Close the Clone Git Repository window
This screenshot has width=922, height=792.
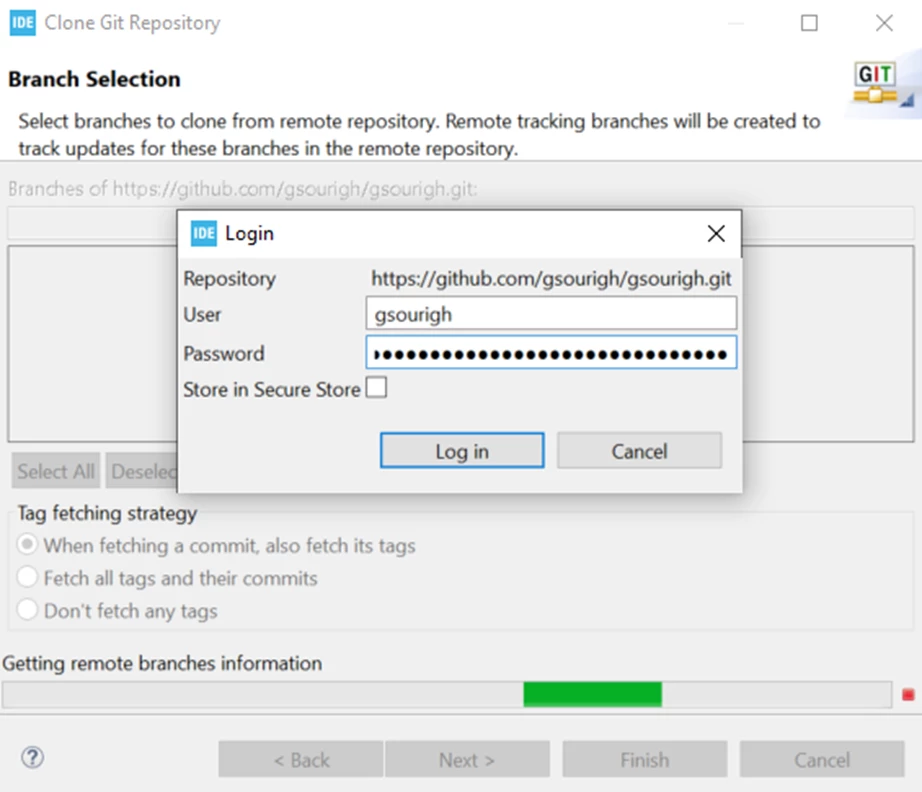pos(884,23)
